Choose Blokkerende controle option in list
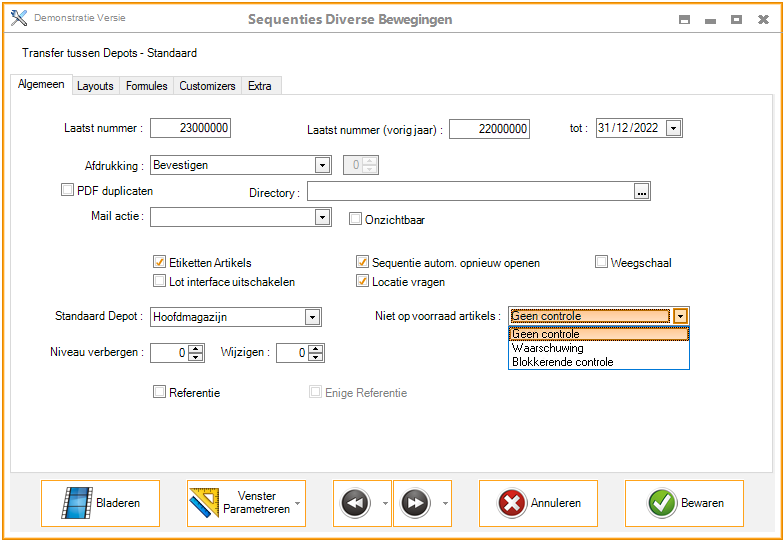This screenshot has height=541, width=784. coord(562,362)
